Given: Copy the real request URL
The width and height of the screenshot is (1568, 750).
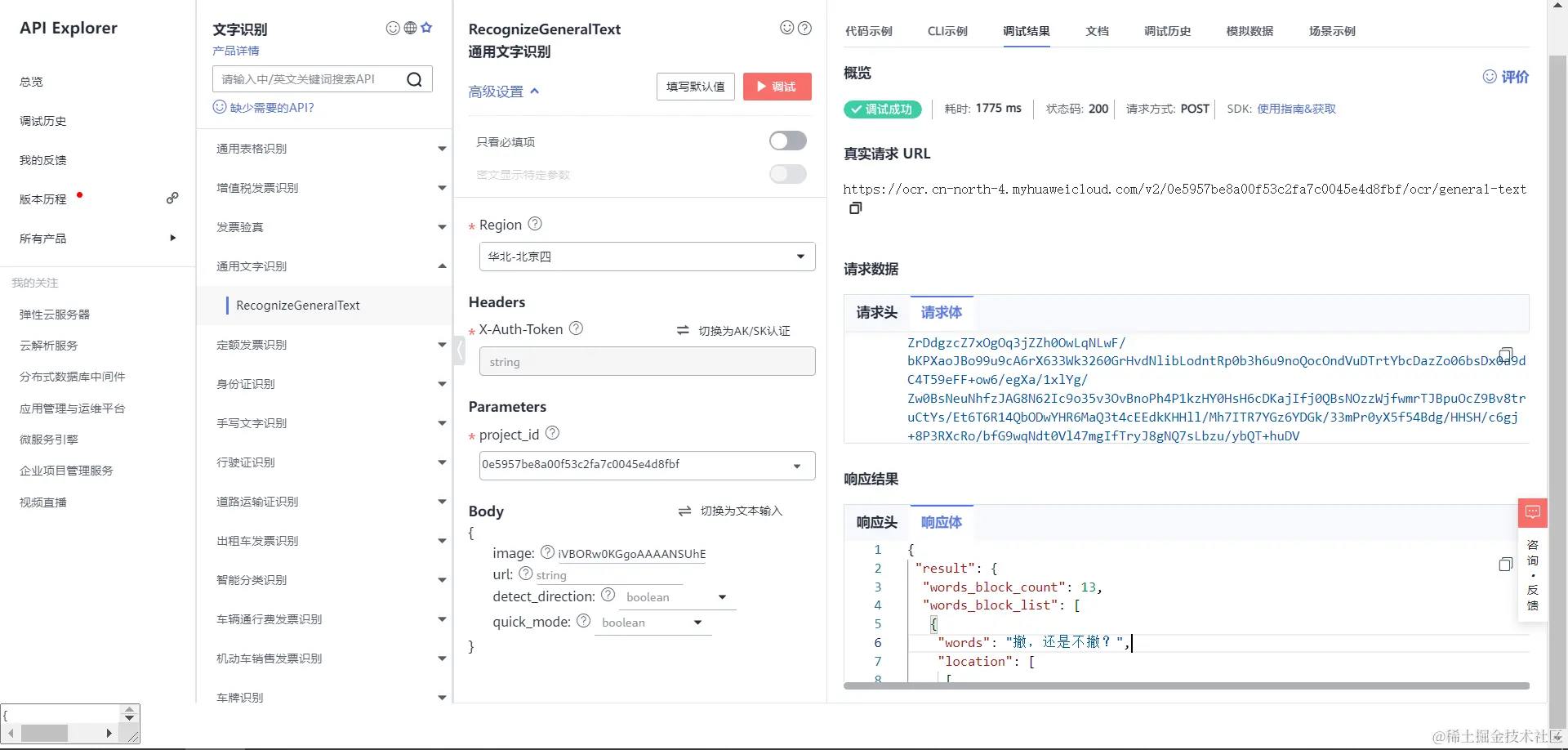Looking at the screenshot, I should [x=855, y=208].
